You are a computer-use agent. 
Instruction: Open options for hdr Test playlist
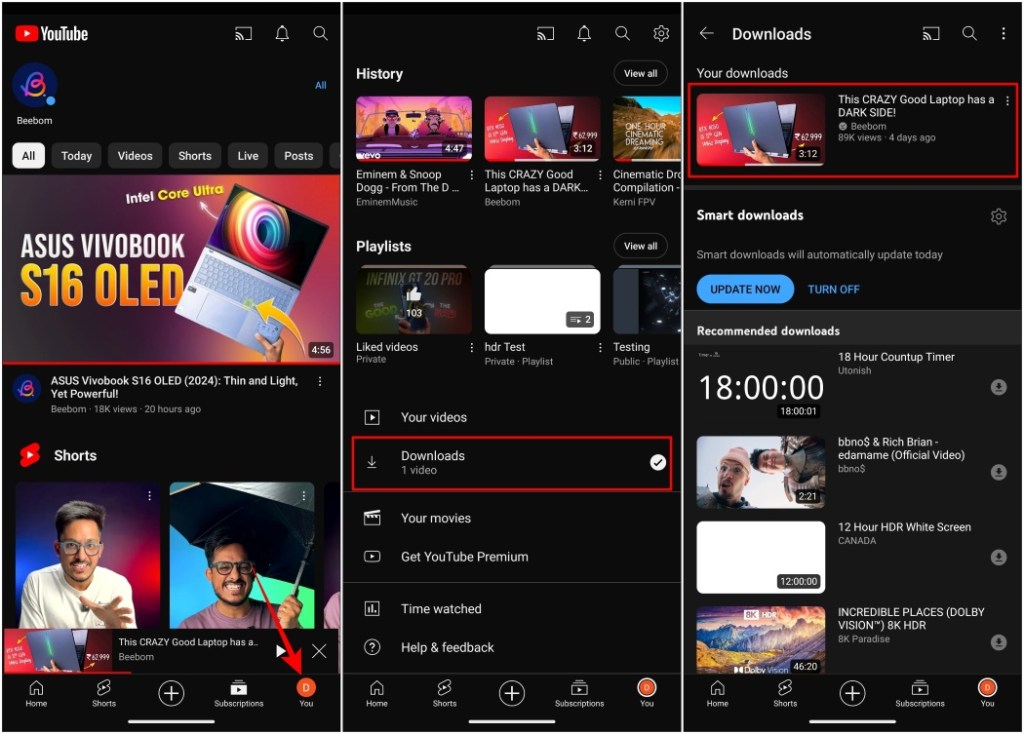[x=600, y=347]
